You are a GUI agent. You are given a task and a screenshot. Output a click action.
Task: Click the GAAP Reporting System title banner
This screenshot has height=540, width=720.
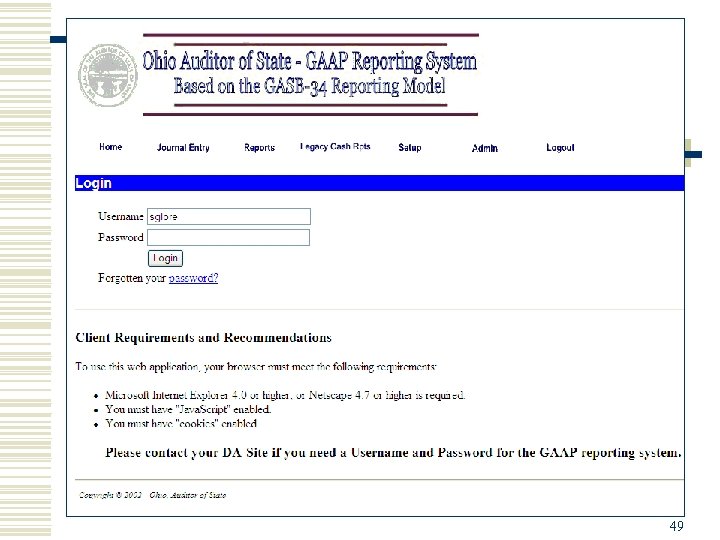[x=310, y=74]
